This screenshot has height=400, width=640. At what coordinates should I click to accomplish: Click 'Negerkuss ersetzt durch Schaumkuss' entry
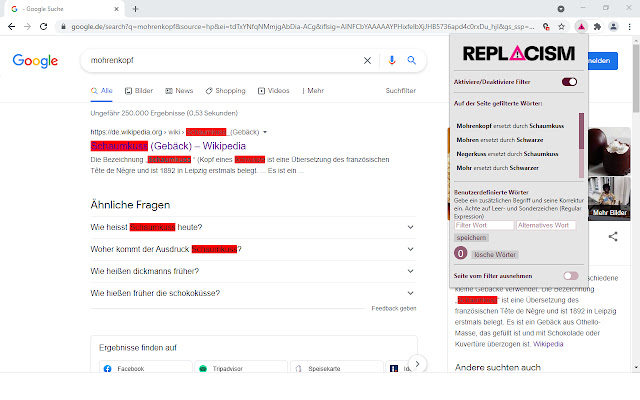pyautogui.click(x=507, y=154)
